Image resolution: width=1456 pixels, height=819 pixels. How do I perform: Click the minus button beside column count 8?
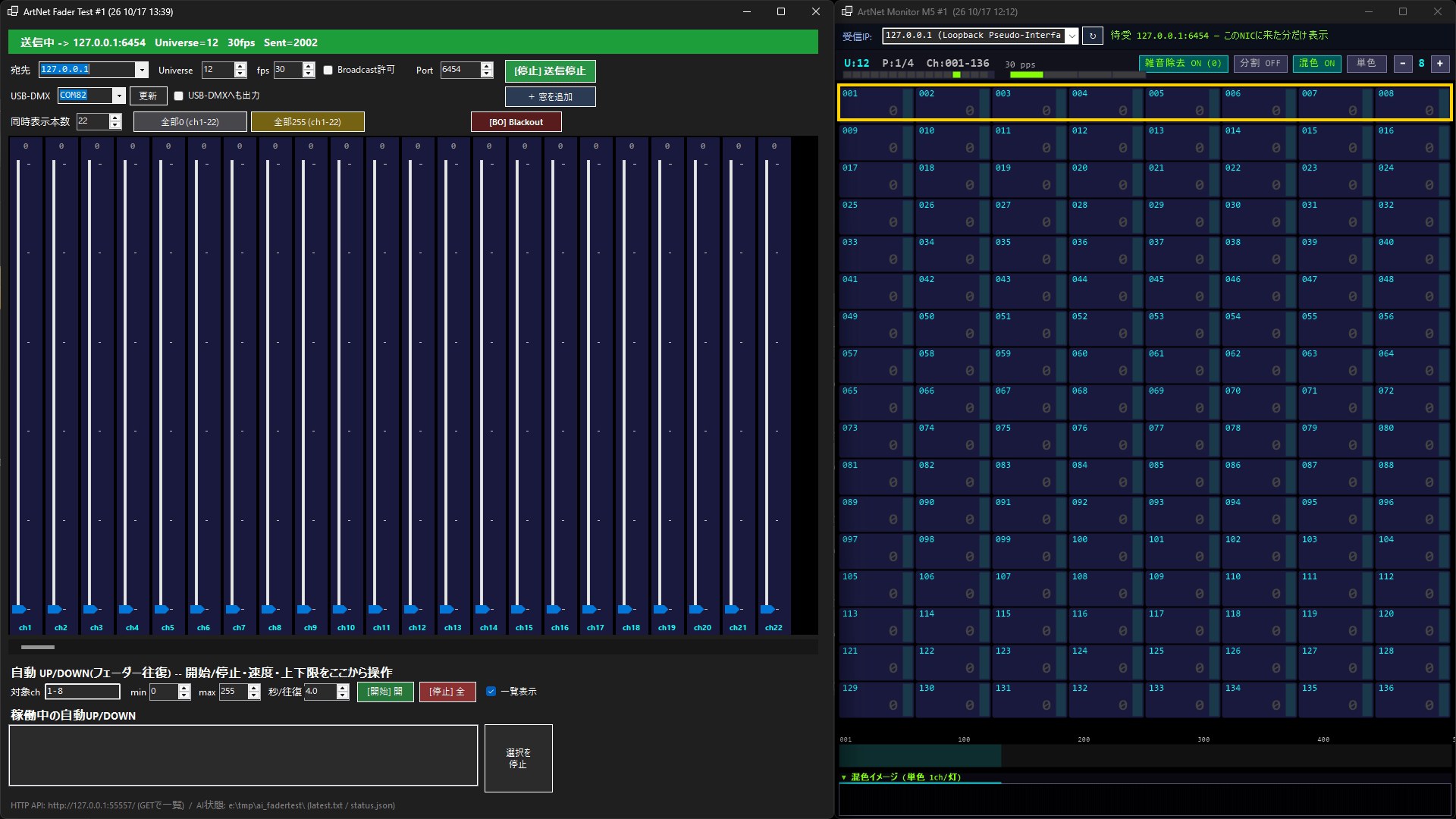tap(1403, 64)
